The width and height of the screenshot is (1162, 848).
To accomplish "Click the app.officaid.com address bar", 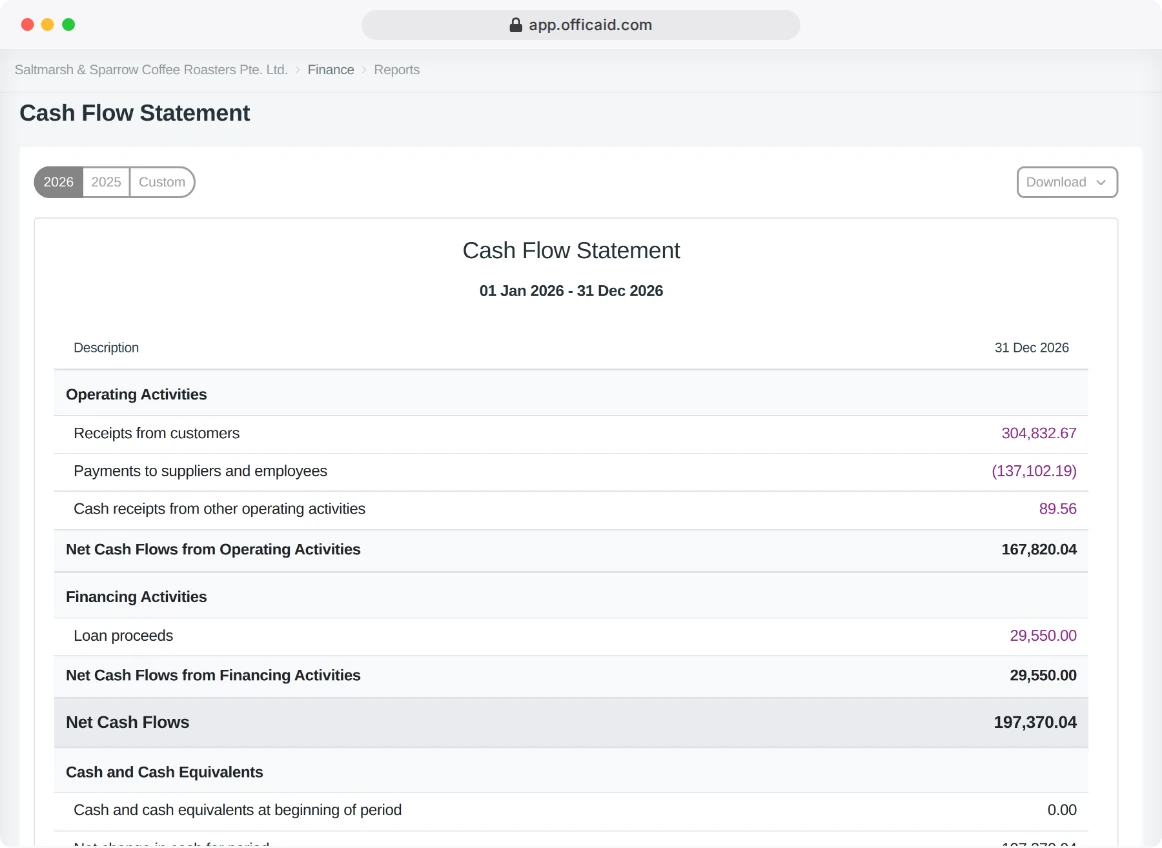I will pyautogui.click(x=581, y=25).
